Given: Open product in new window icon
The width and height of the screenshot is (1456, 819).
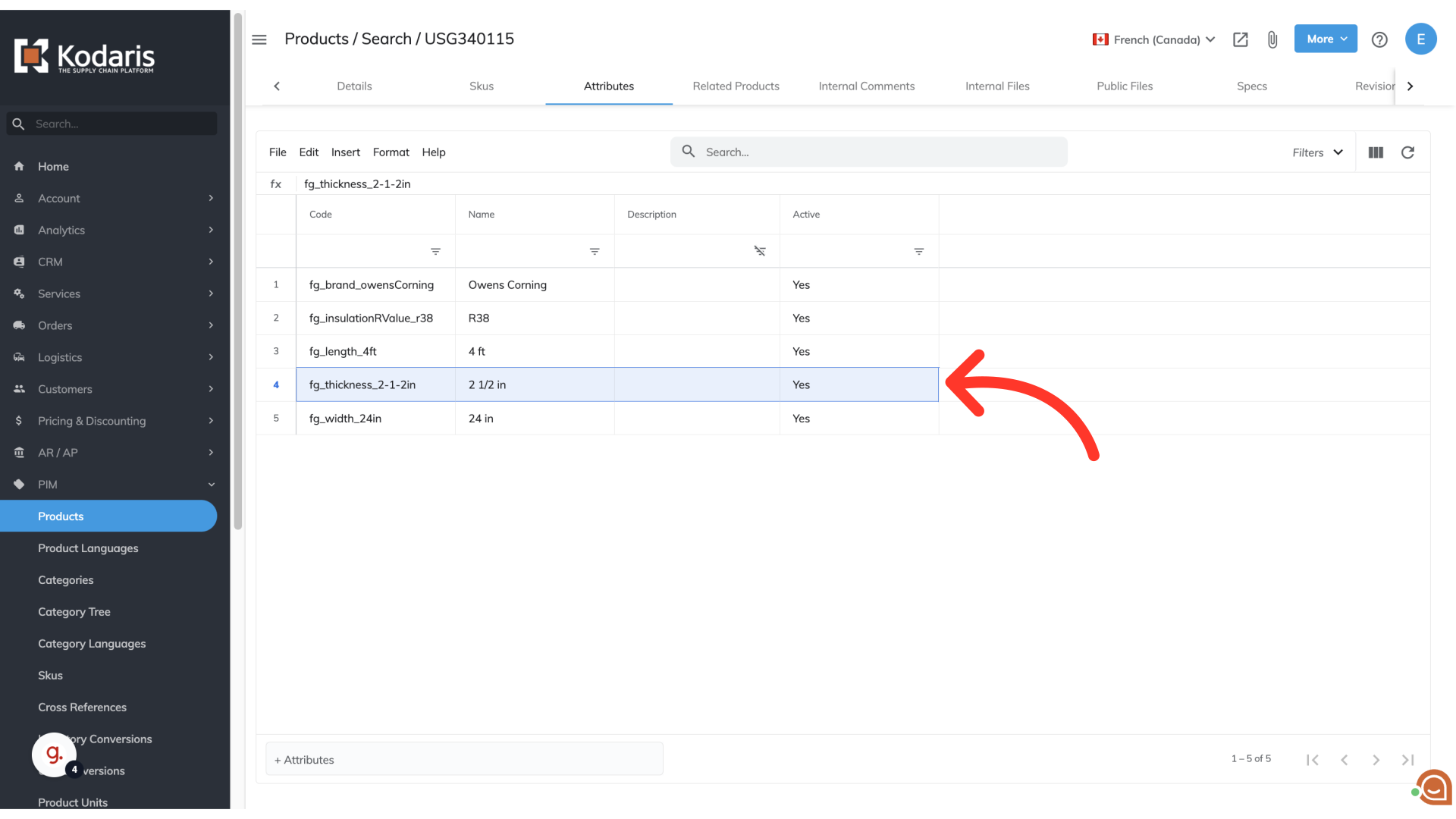Looking at the screenshot, I should pos(1241,39).
